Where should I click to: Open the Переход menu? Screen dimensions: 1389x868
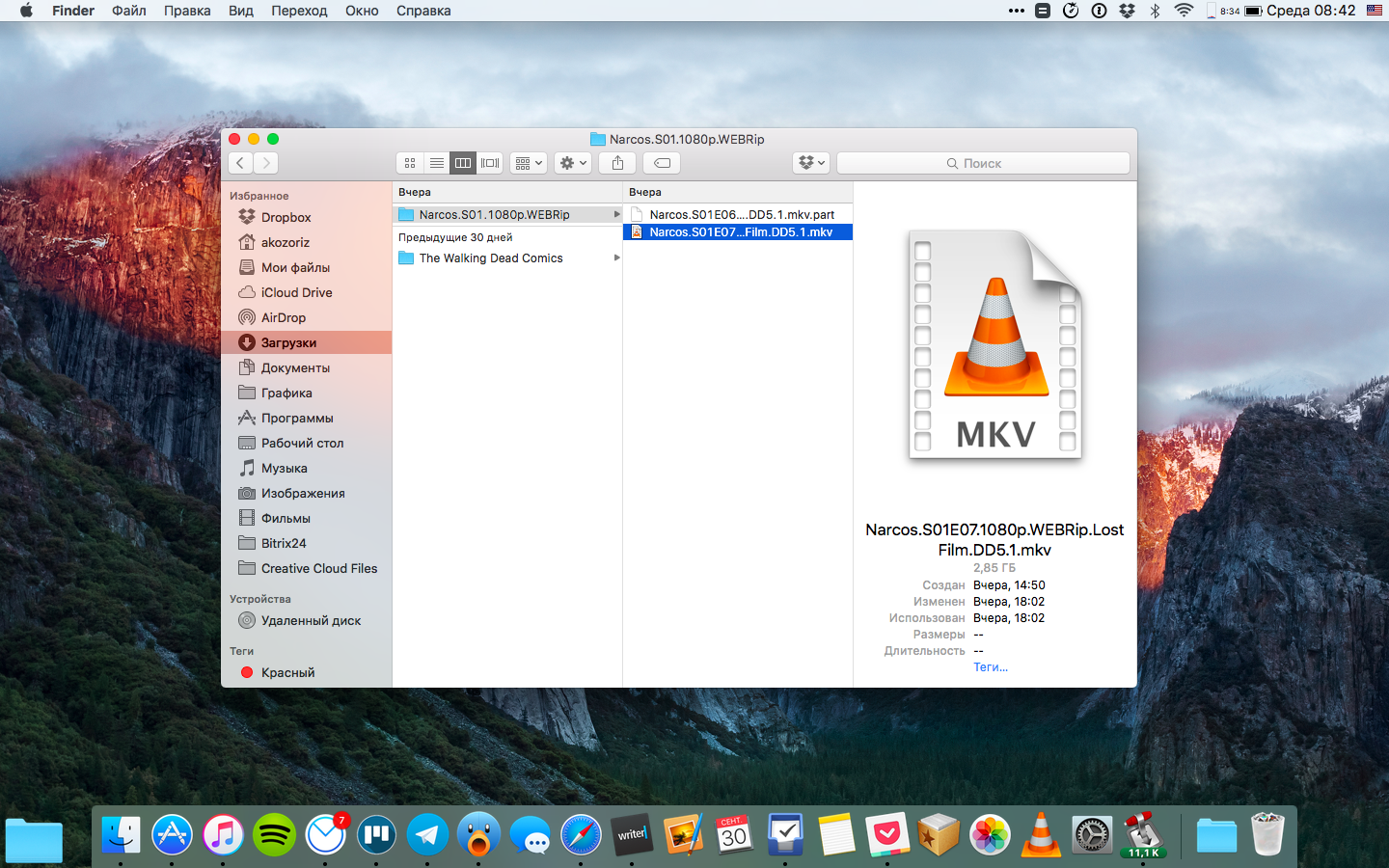pos(299,11)
